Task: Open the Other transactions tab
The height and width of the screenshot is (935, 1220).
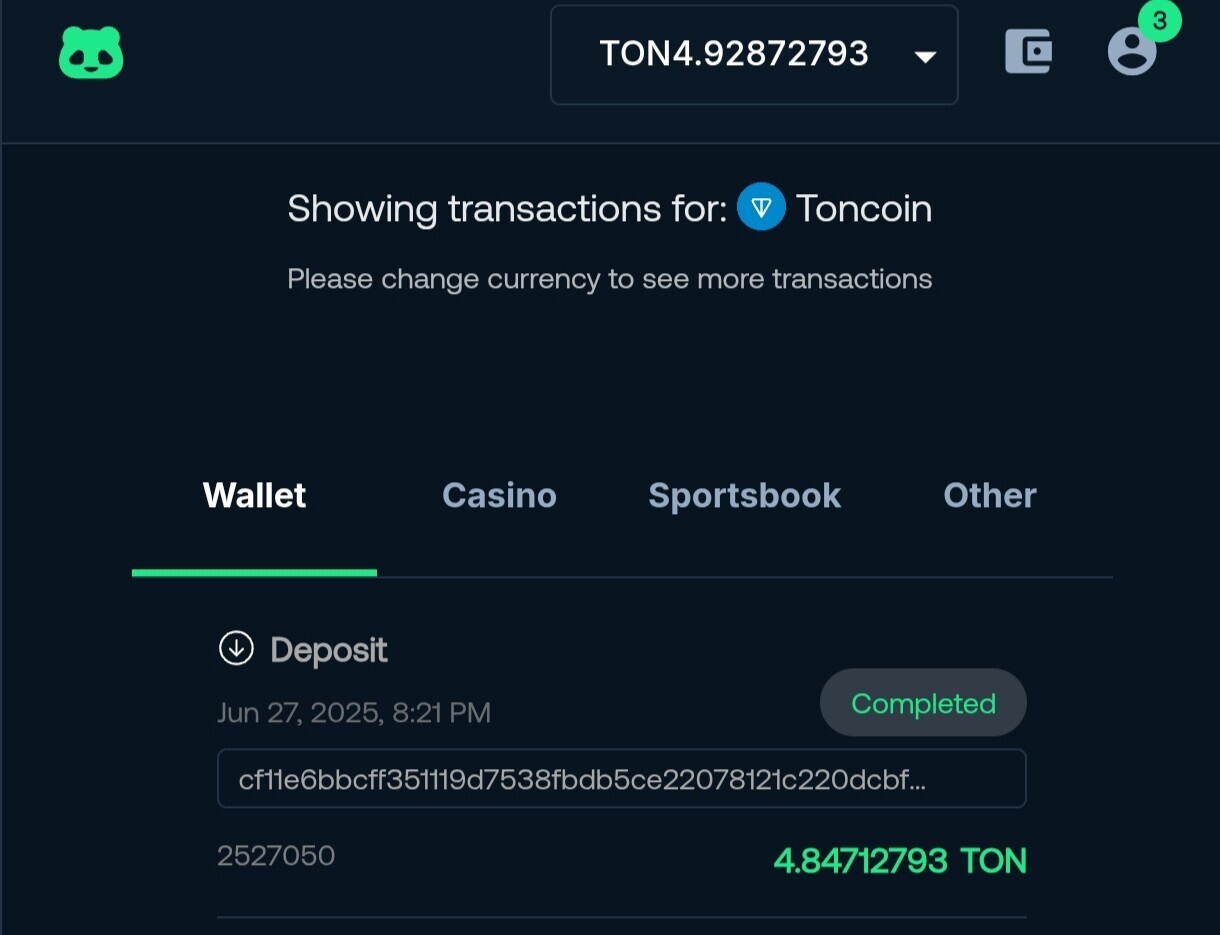Action: [x=990, y=495]
